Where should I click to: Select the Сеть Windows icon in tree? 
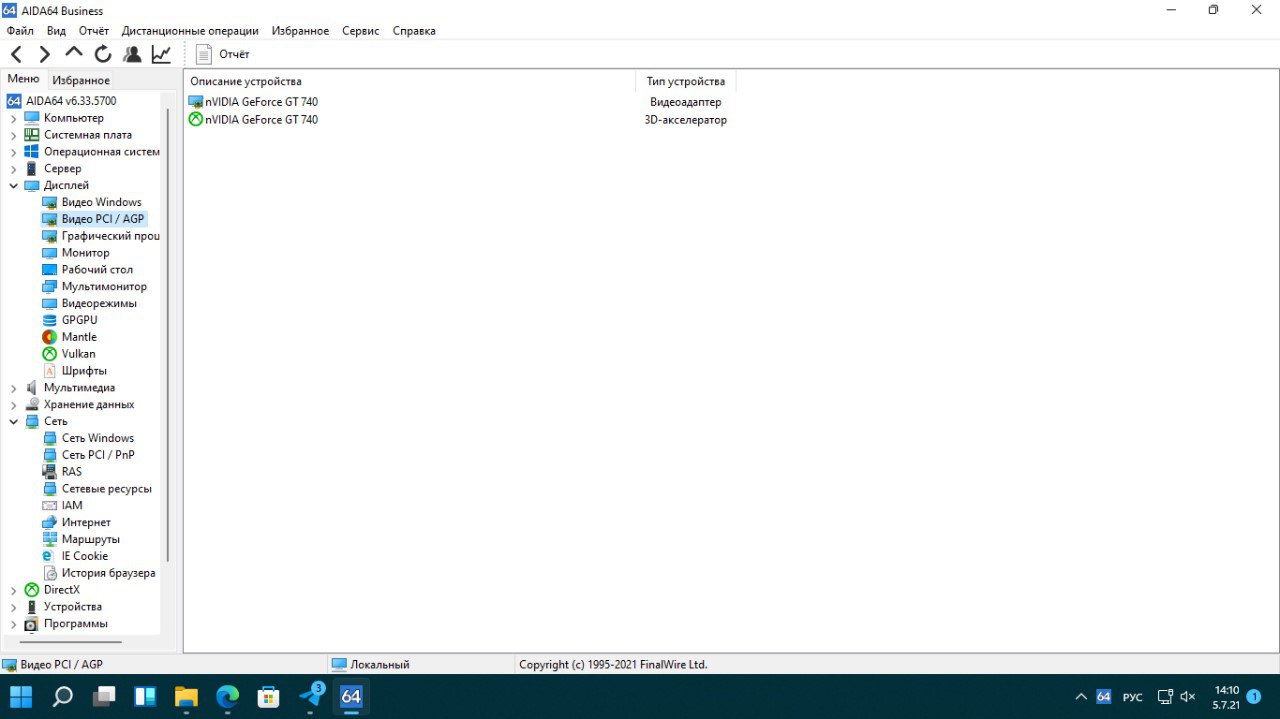(50, 438)
